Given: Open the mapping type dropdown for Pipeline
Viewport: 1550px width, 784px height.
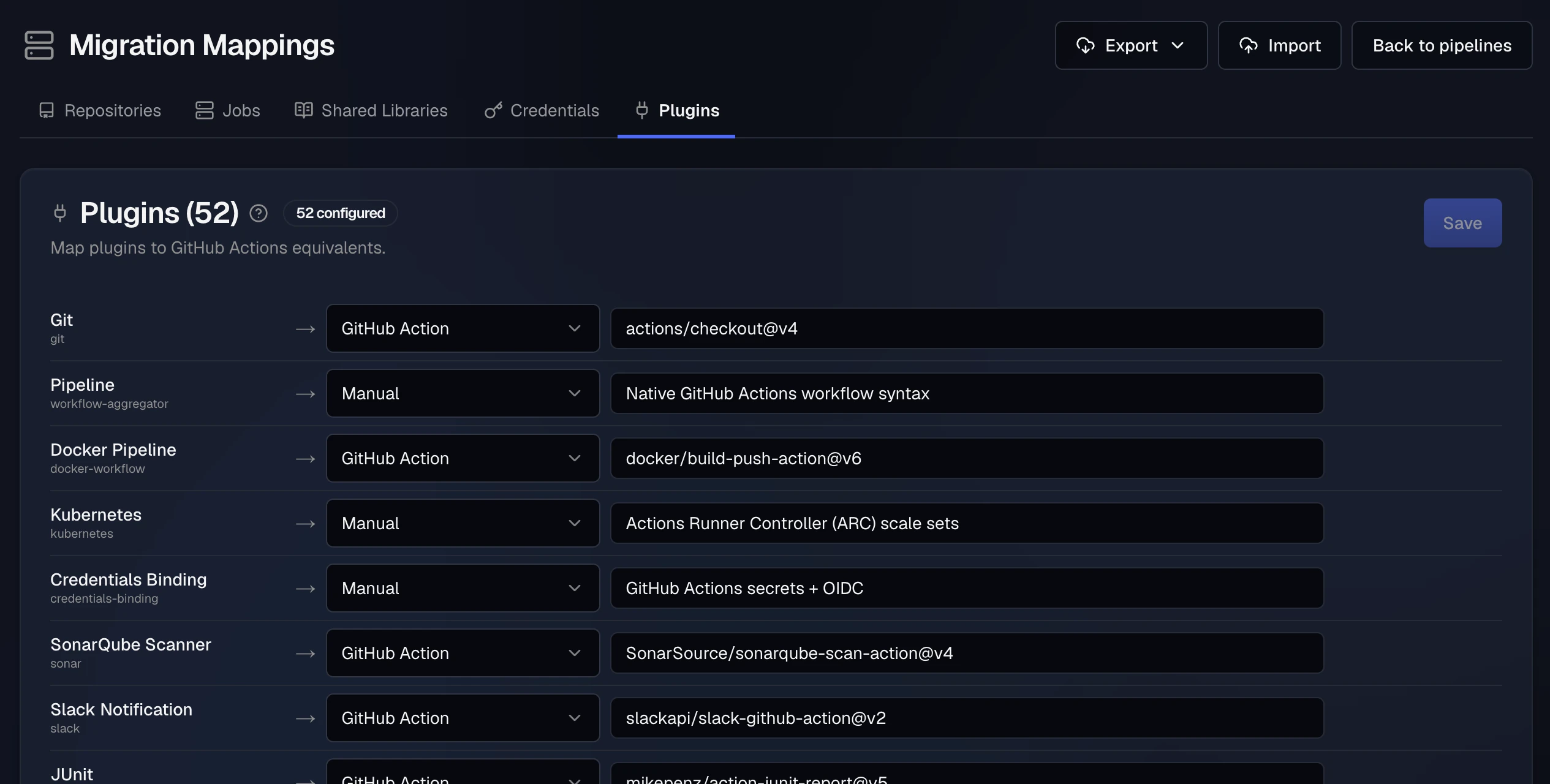Looking at the screenshot, I should (x=463, y=393).
